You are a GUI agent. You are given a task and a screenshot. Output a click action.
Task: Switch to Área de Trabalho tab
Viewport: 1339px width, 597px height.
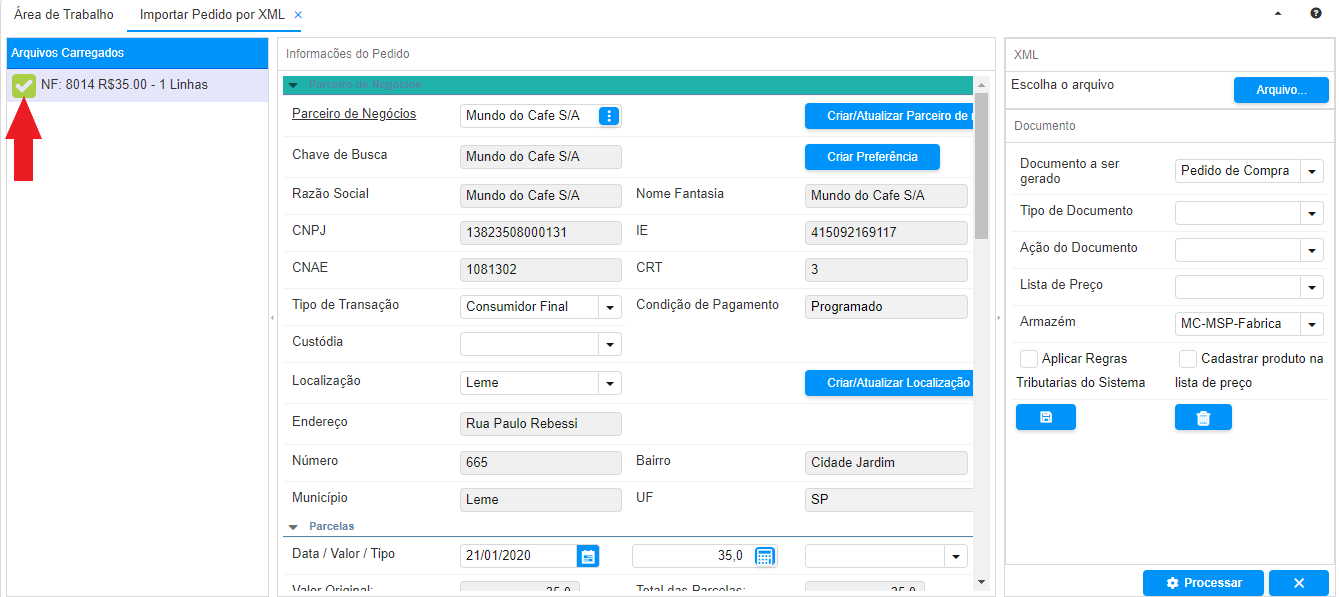pyautogui.click(x=64, y=15)
